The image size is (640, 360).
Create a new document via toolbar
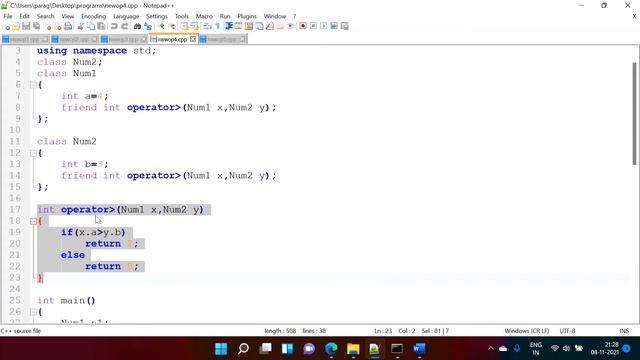tap(6, 26)
